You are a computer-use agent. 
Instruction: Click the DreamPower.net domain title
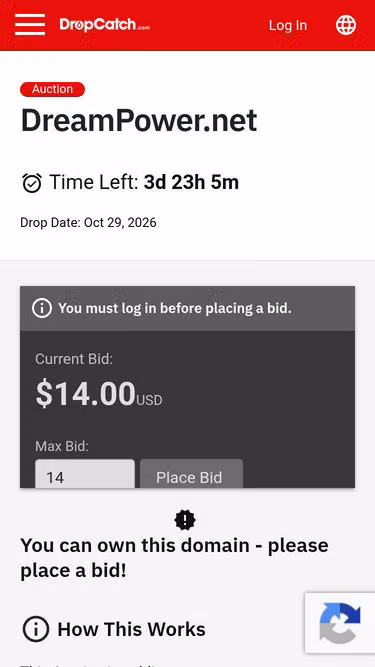click(139, 121)
